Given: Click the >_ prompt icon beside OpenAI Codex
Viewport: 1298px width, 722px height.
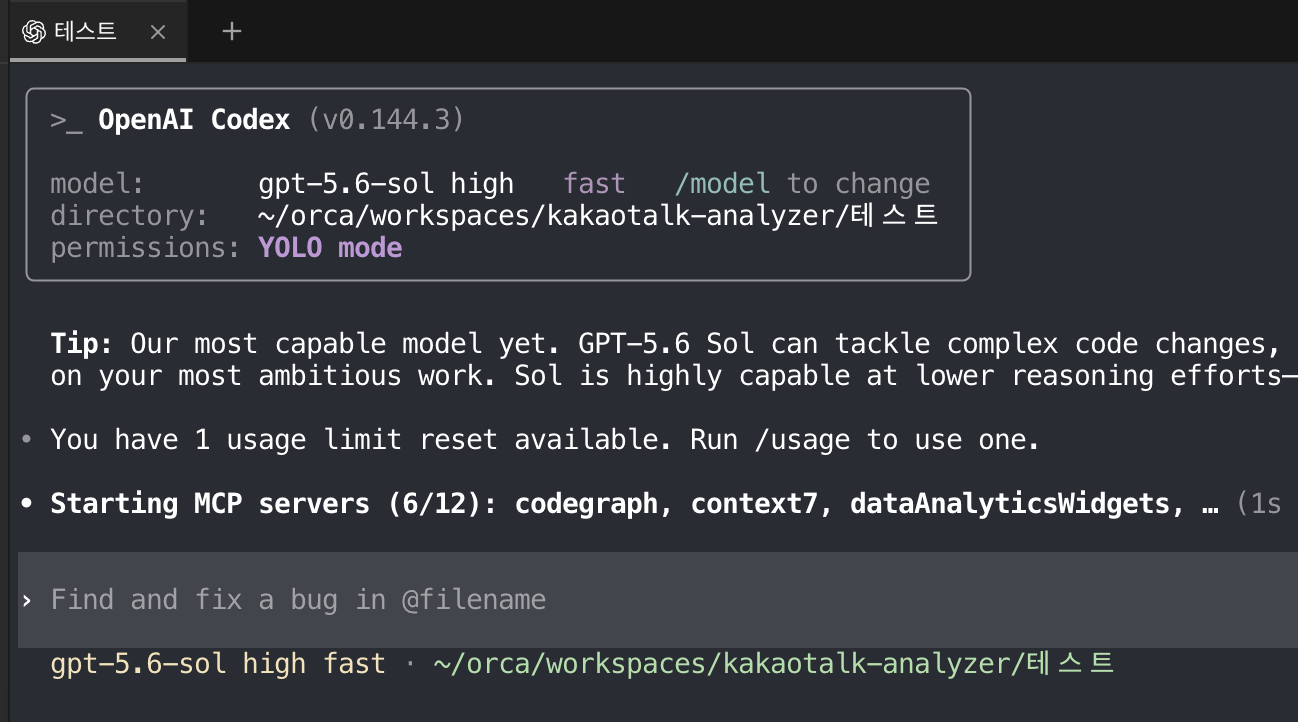Looking at the screenshot, I should [x=66, y=121].
